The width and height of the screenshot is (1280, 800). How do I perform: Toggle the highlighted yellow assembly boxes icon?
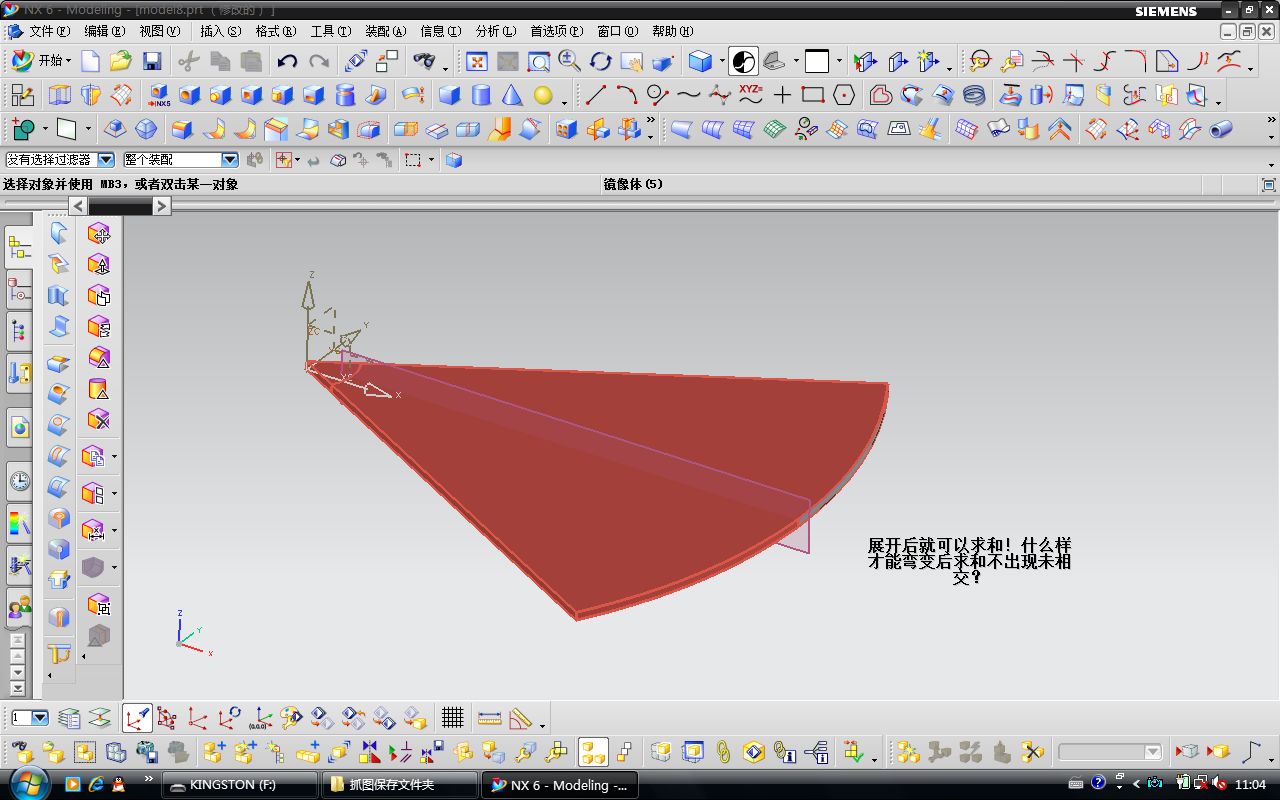tap(593, 752)
